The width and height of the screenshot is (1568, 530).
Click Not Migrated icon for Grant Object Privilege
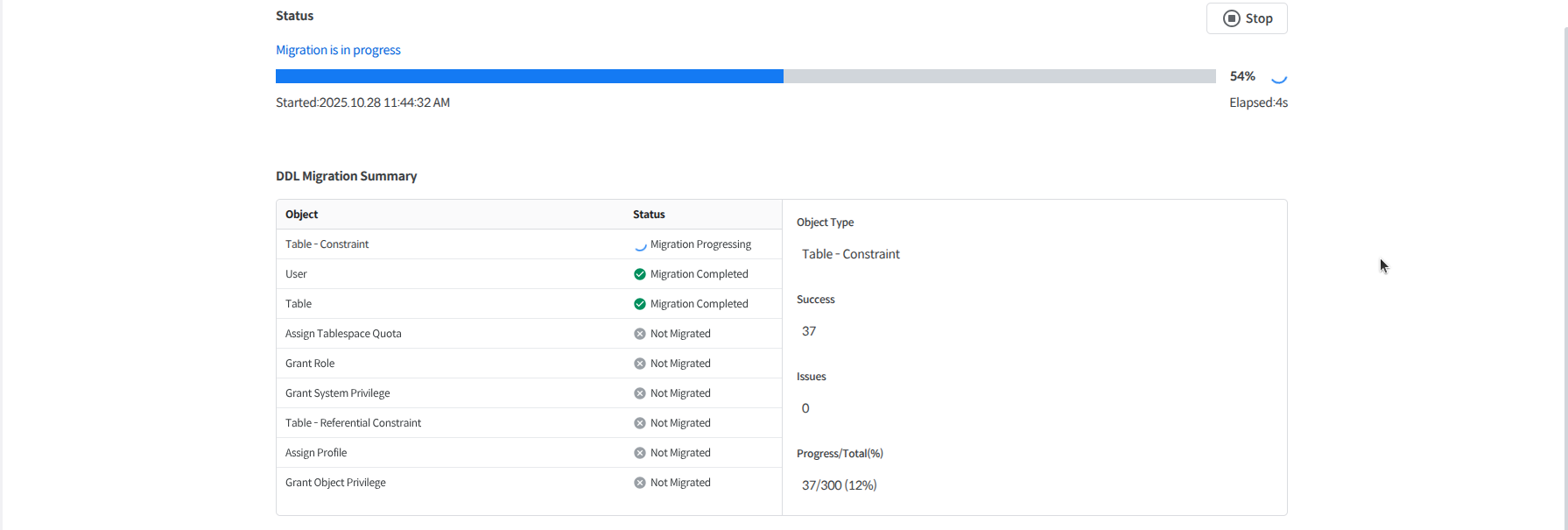(640, 483)
